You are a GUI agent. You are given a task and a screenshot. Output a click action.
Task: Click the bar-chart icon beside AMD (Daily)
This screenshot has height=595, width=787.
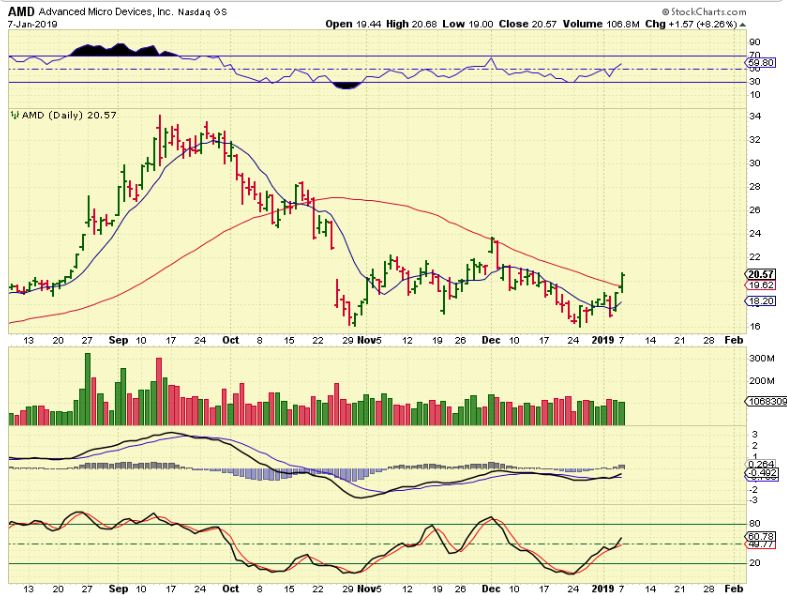15,115
